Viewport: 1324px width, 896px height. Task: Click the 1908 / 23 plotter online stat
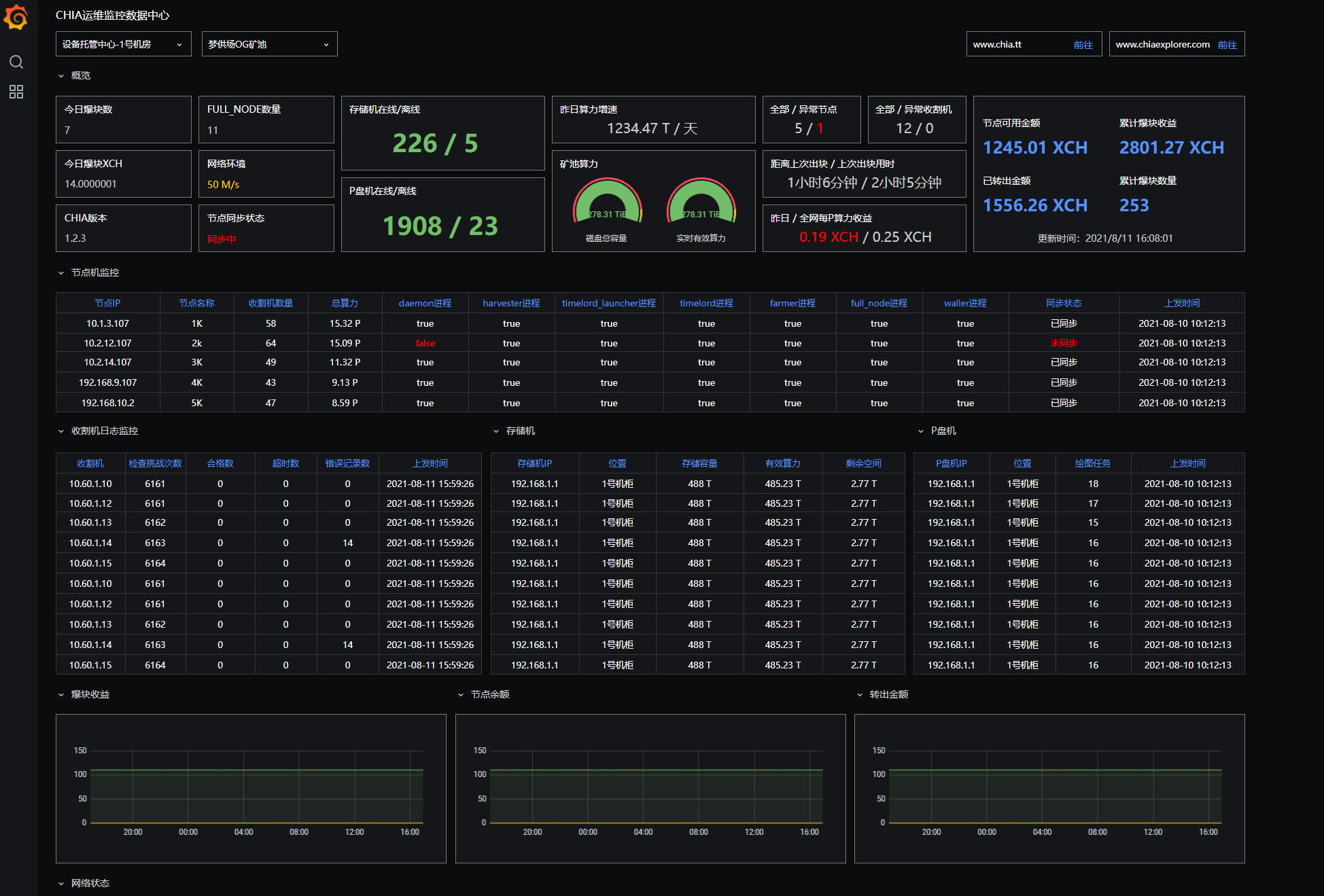pos(440,226)
